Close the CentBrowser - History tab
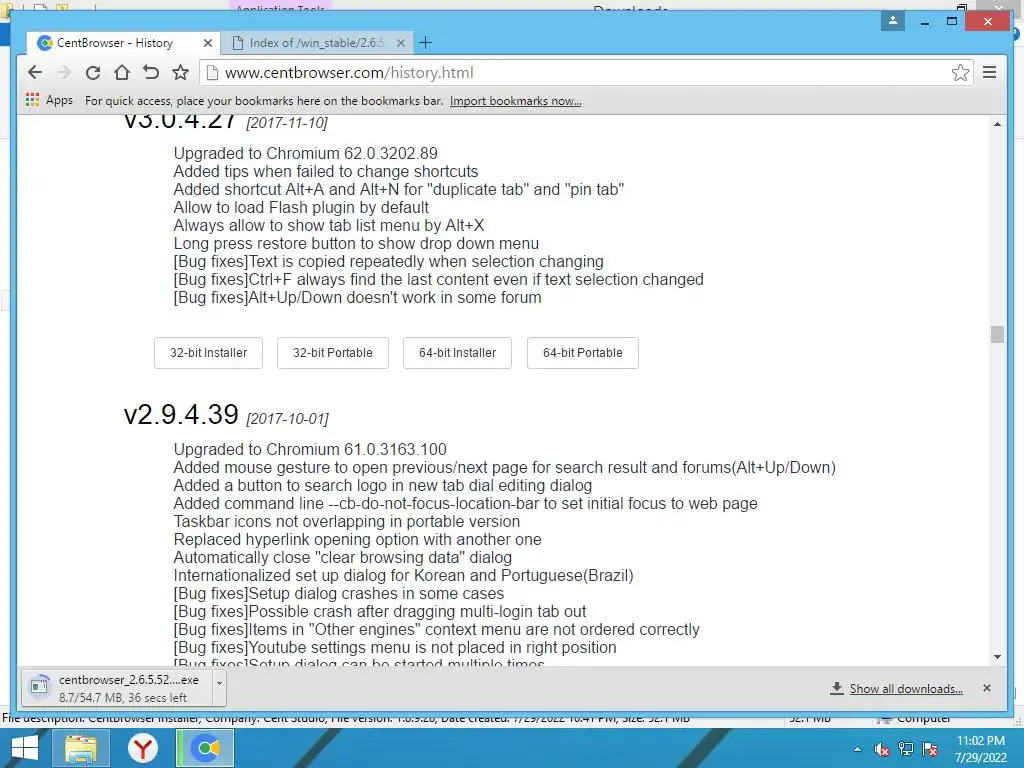 point(208,43)
